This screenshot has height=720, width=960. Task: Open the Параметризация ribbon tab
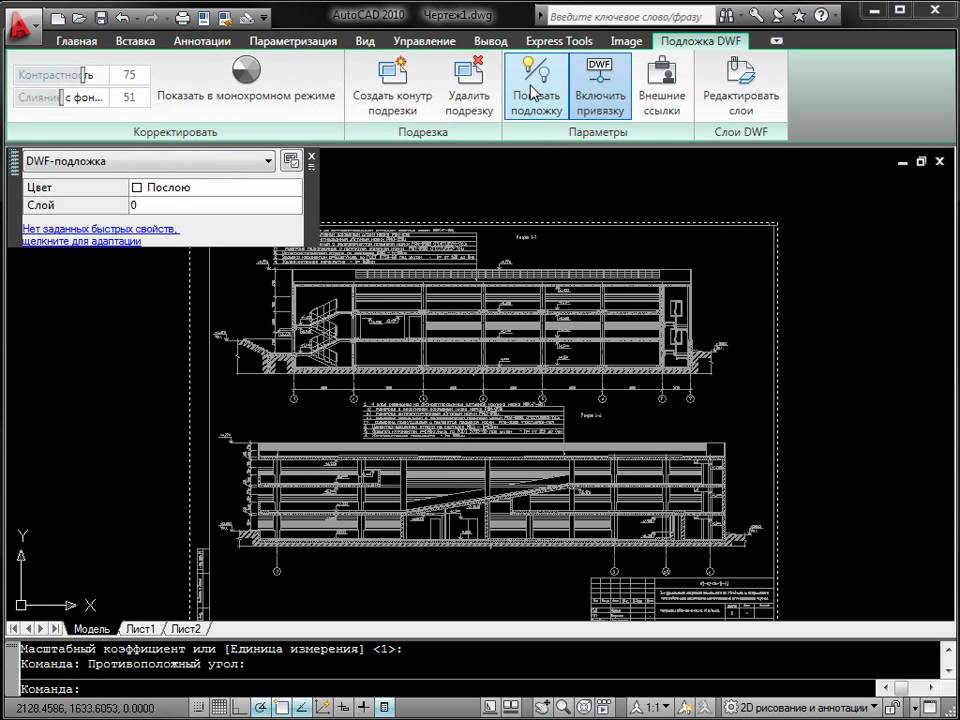point(293,41)
